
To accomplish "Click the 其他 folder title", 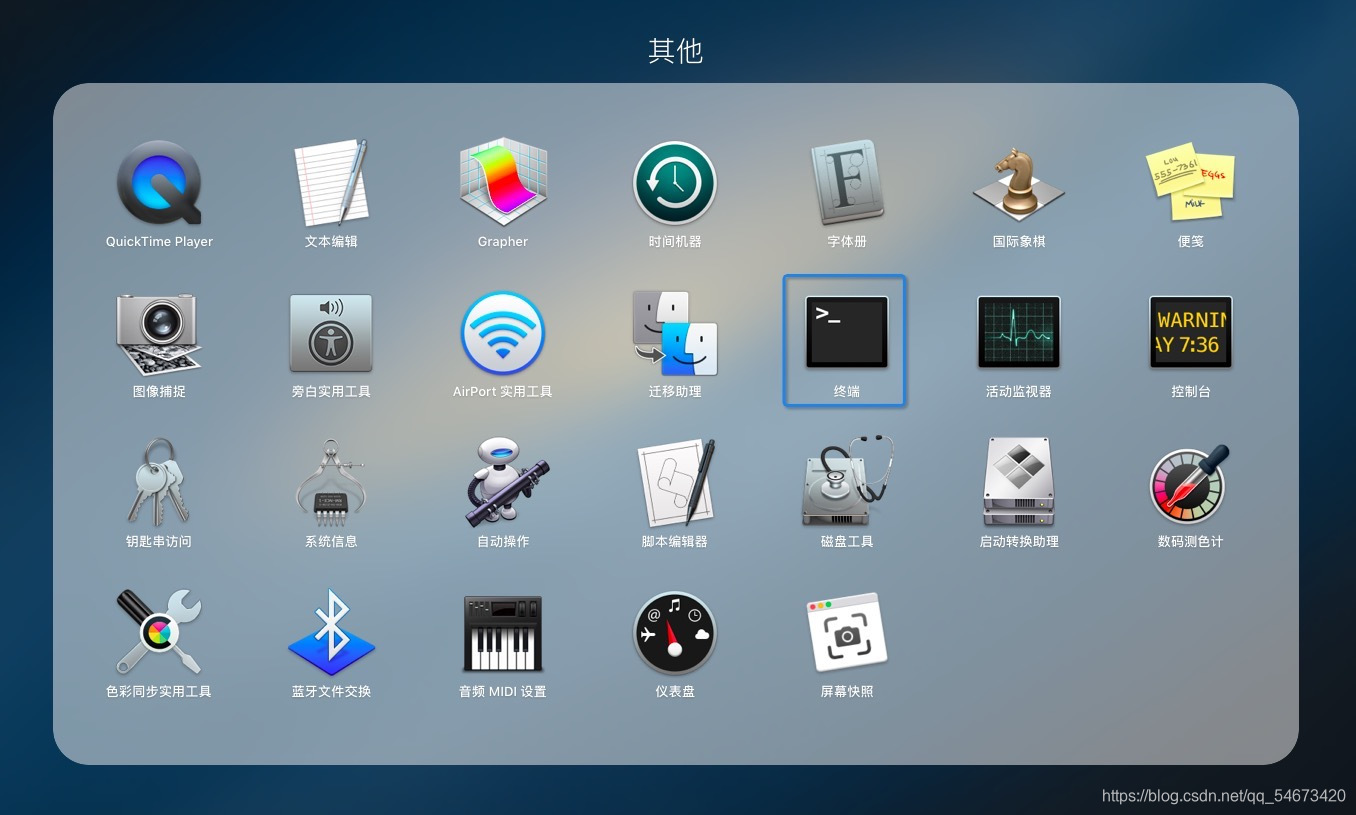I will [x=676, y=51].
